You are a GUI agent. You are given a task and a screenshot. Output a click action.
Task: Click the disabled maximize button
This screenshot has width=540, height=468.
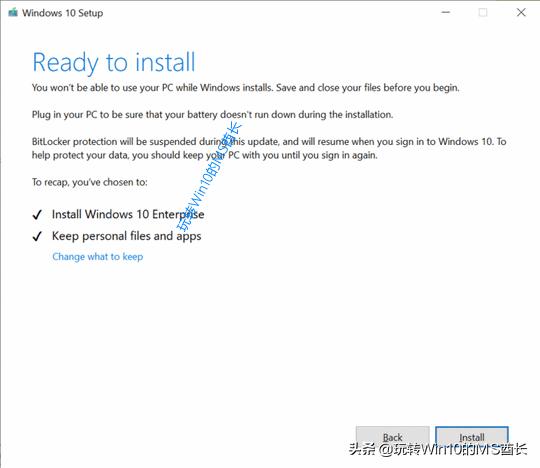tap(483, 12)
